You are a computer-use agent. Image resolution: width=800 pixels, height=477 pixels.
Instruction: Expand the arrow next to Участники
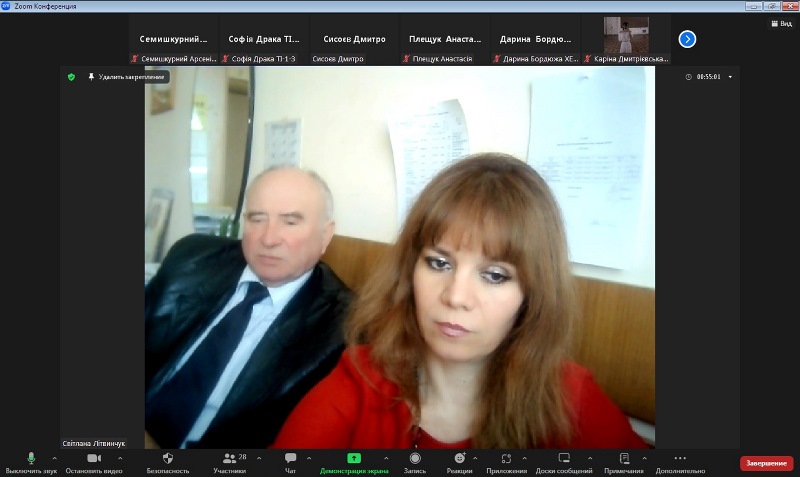click(x=259, y=458)
